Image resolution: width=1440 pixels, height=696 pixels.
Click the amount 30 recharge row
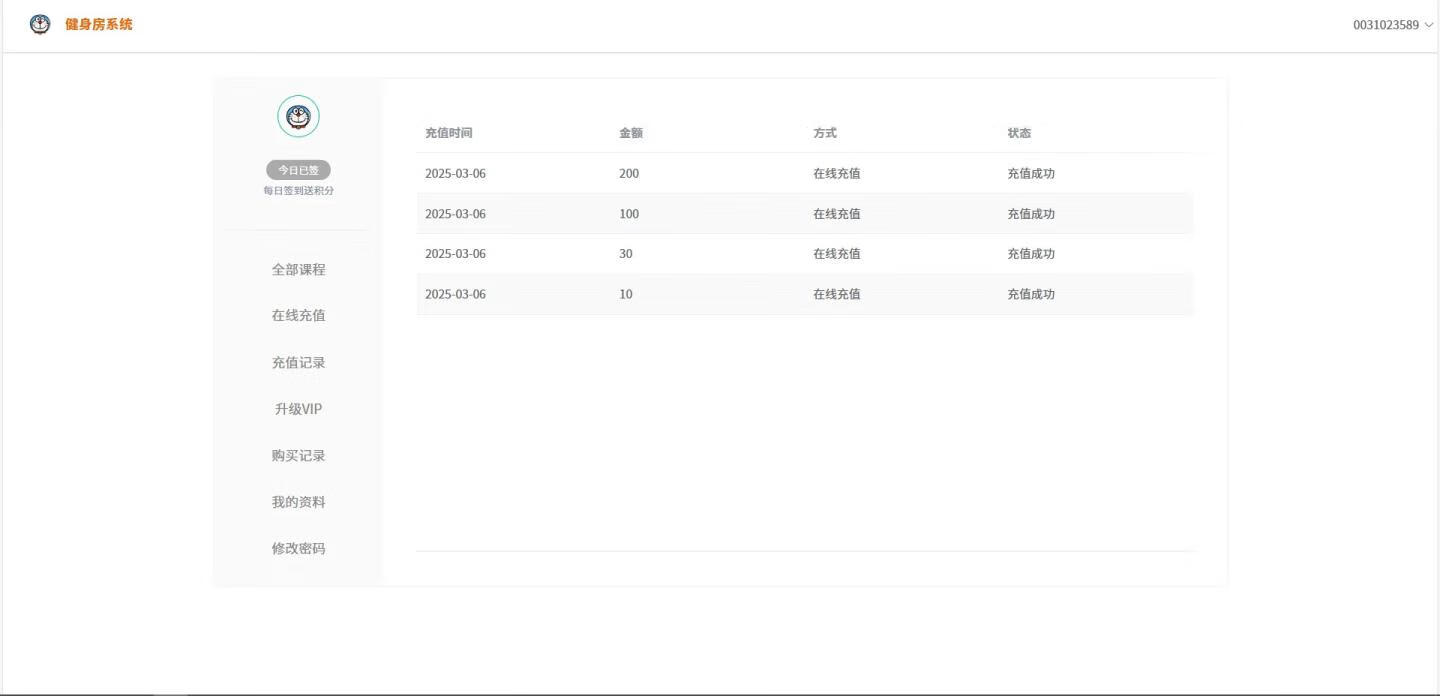(804, 254)
